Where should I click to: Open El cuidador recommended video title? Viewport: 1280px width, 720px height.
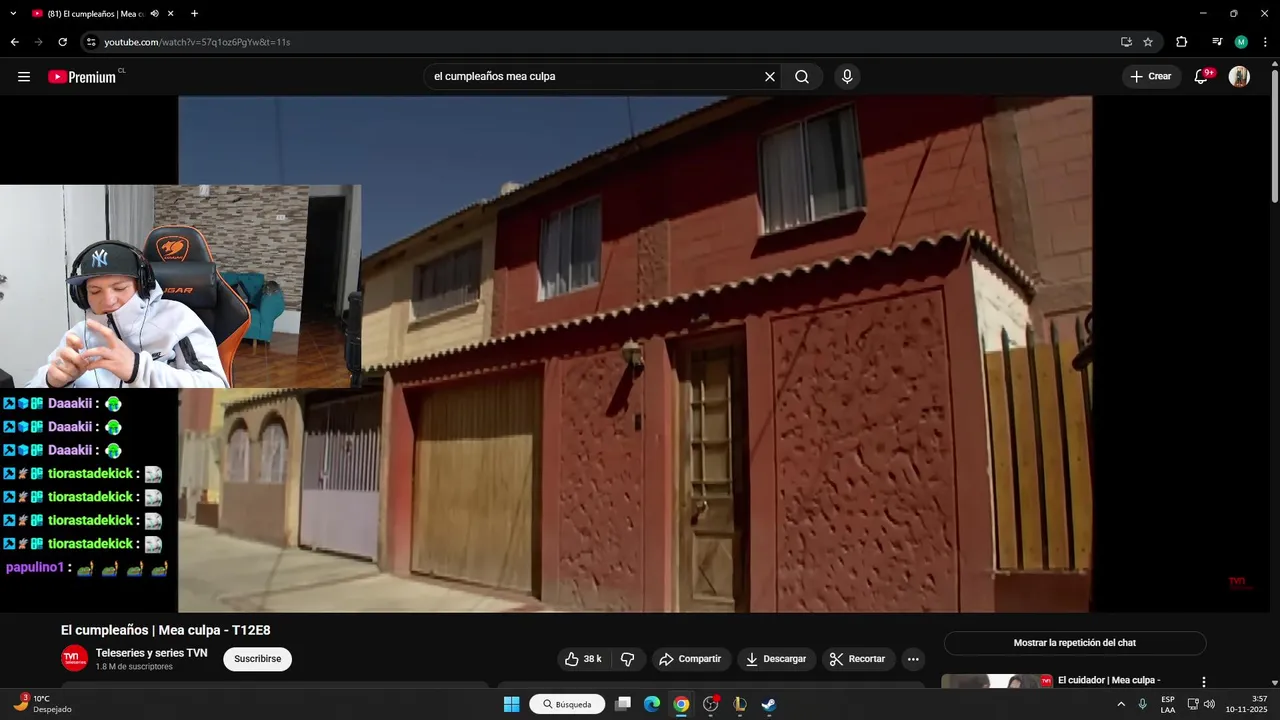point(1109,680)
